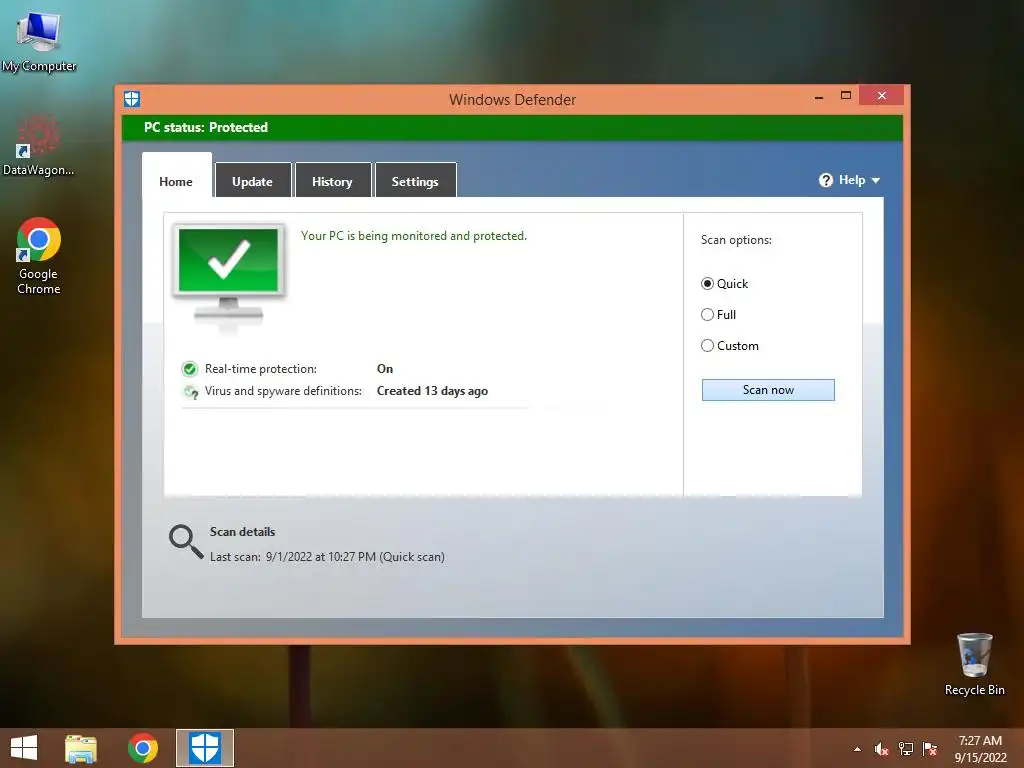The height and width of the screenshot is (768, 1024).
Task: Click the "Scan options:" label
Action: [x=736, y=240]
